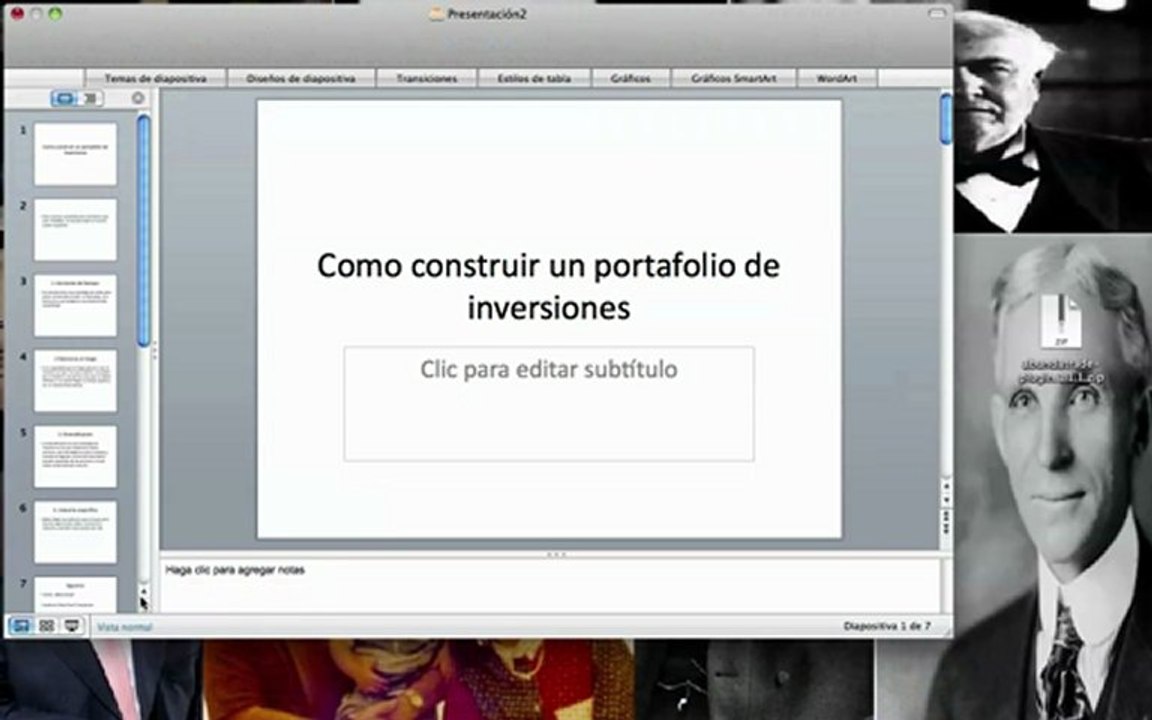Select slide 7 thumbnail
The image size is (1152, 720).
coord(75,594)
